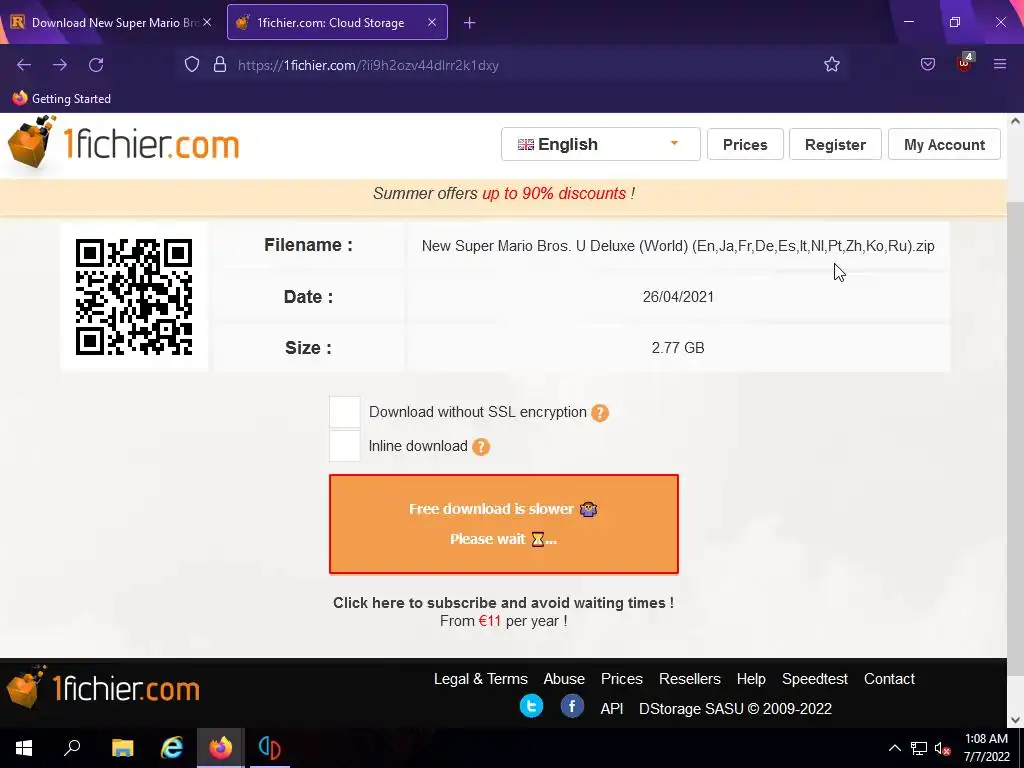The height and width of the screenshot is (768, 1024).
Task: Open the Abuse footer link
Action: click(x=564, y=679)
